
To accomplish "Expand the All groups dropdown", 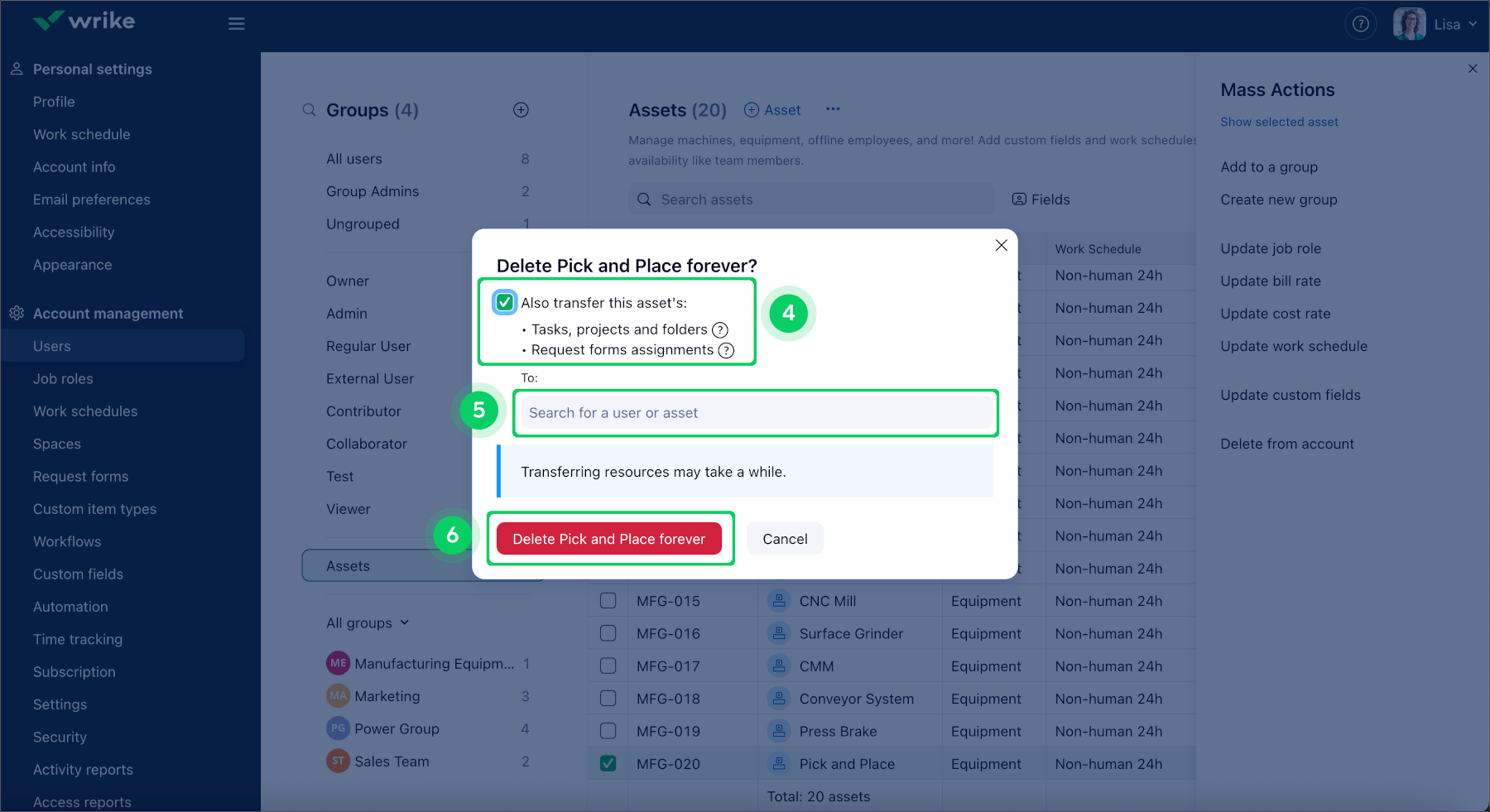I will (x=368, y=623).
